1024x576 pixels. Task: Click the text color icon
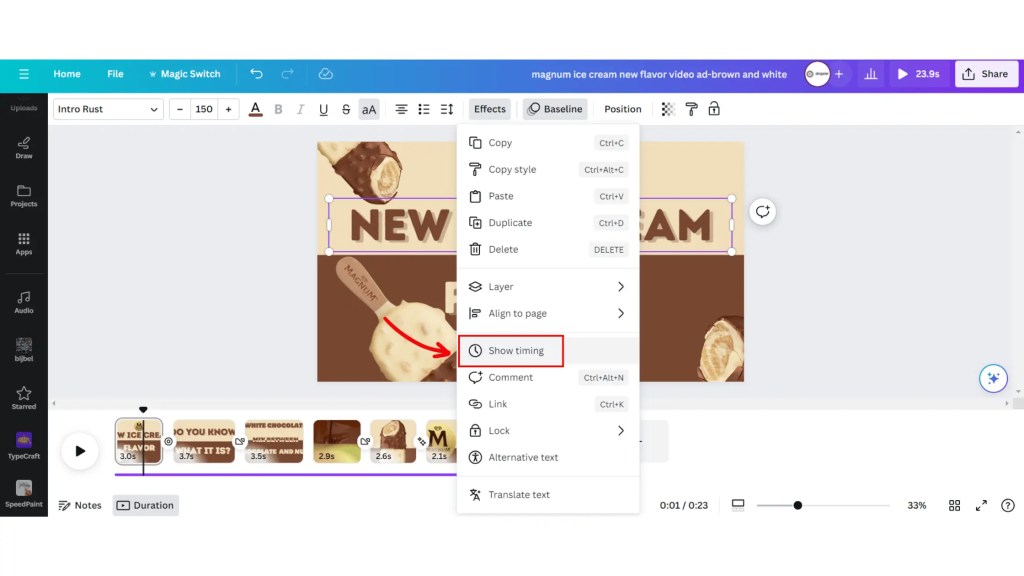click(255, 109)
